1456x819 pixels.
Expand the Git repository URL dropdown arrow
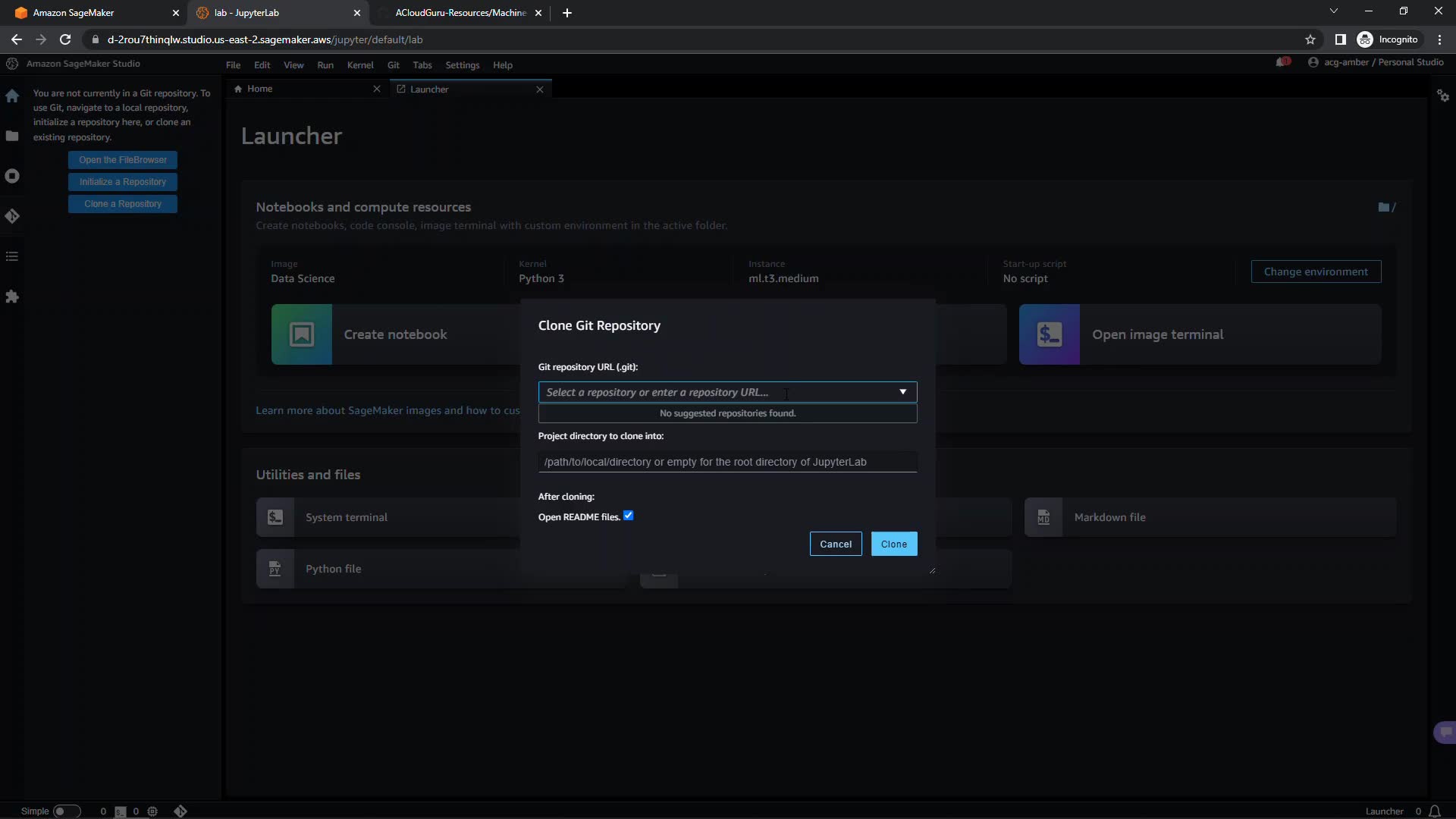click(x=902, y=392)
